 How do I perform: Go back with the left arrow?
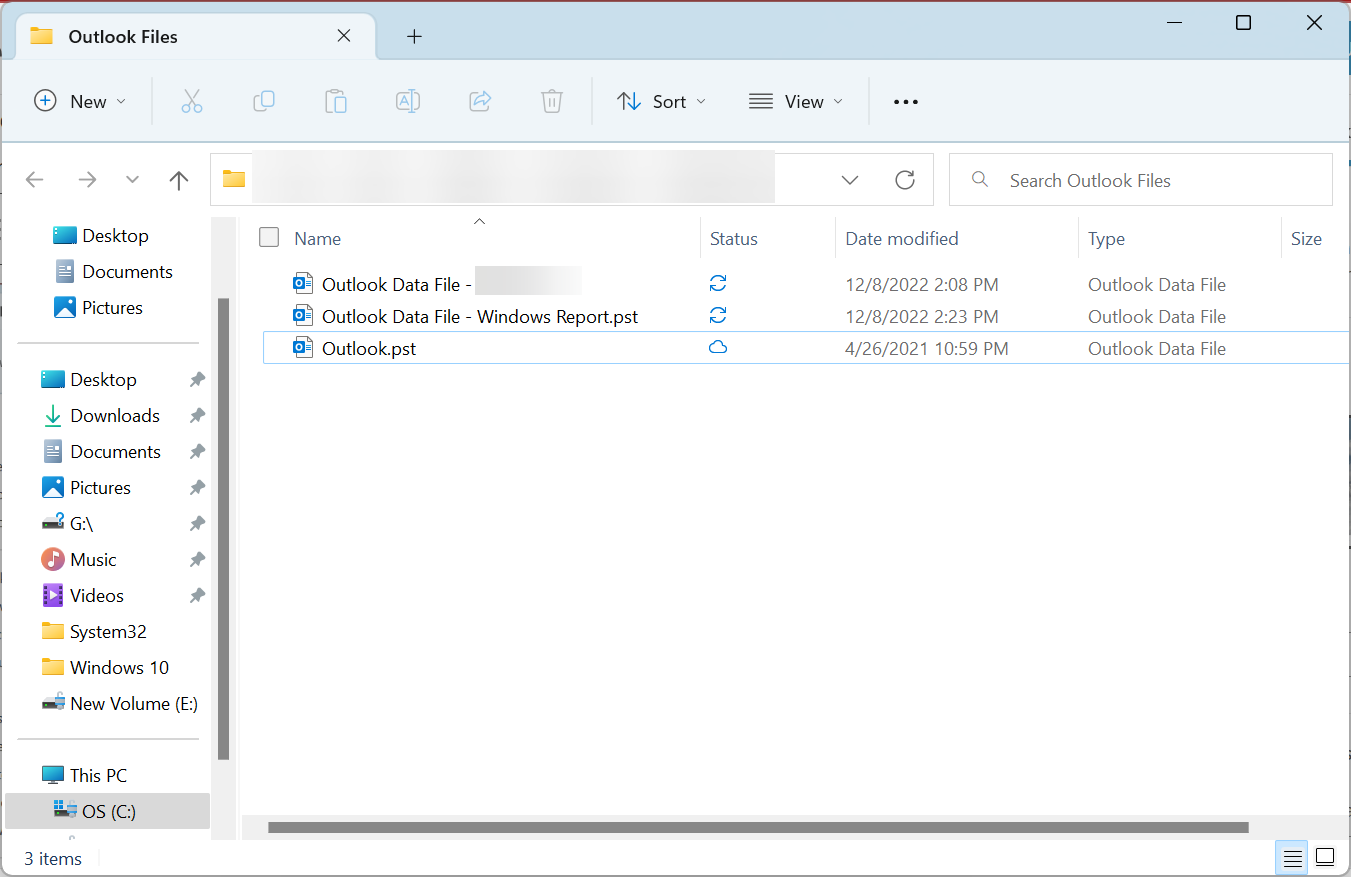[35, 180]
